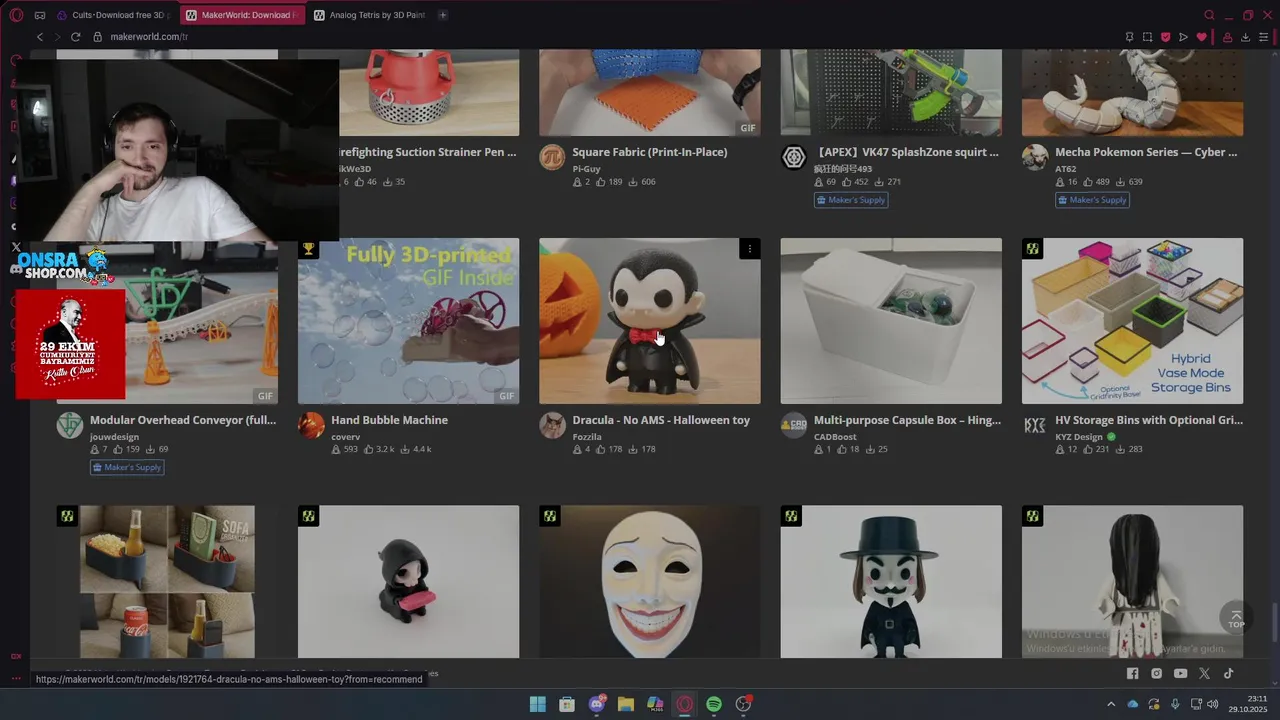This screenshot has width=1280, height=720.
Task: Click Maker's Supply tag under VK47 SplashZone
Action: pyautogui.click(x=851, y=200)
